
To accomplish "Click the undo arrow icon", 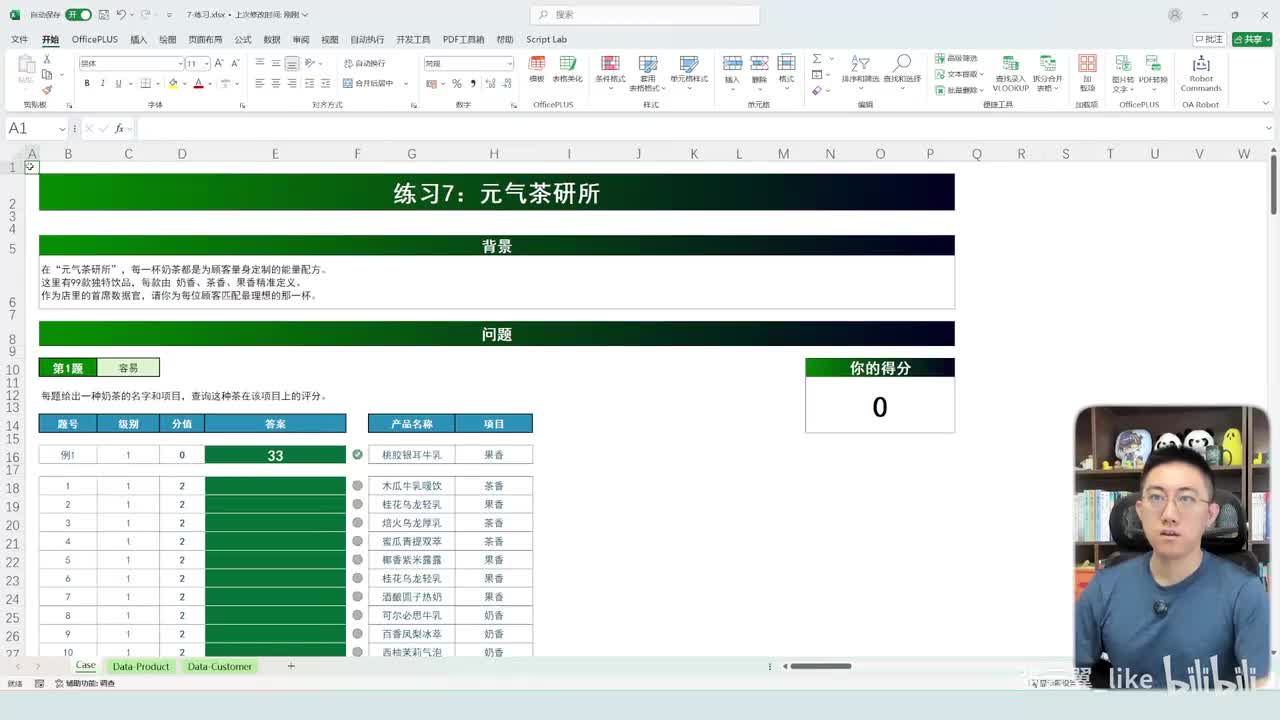I will click(x=120, y=14).
